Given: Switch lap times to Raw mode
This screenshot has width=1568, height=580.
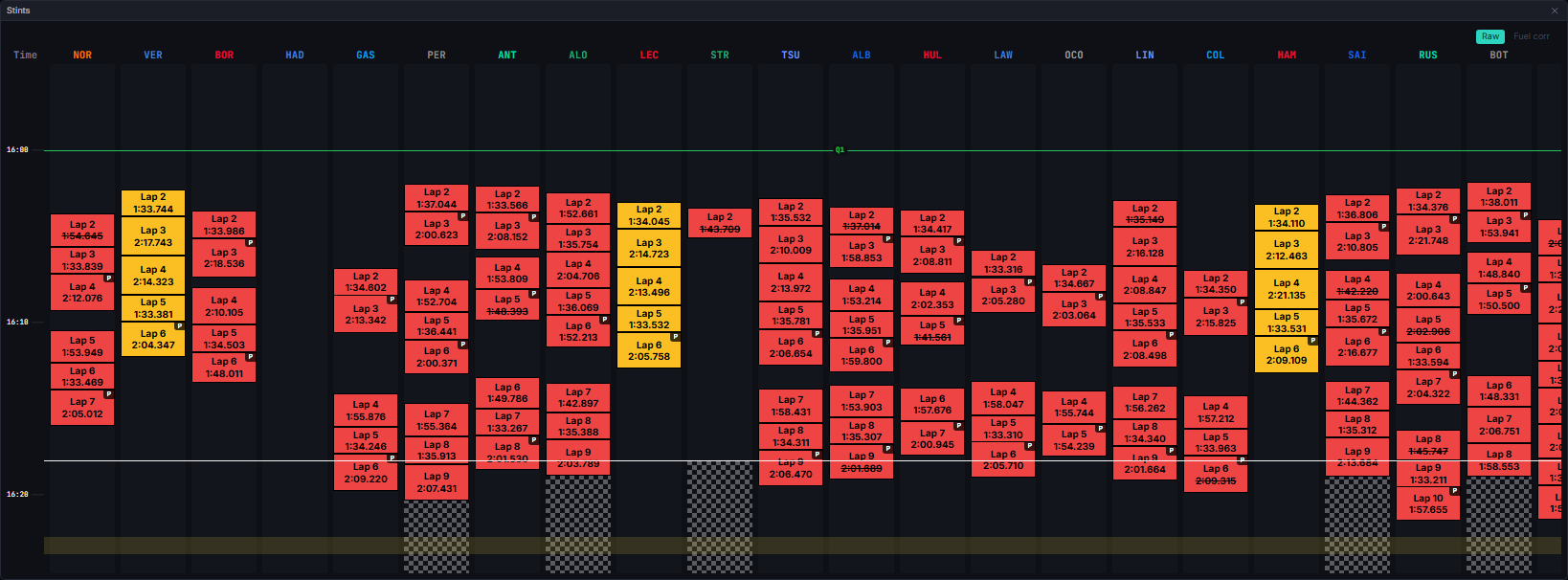Looking at the screenshot, I should point(1490,36).
